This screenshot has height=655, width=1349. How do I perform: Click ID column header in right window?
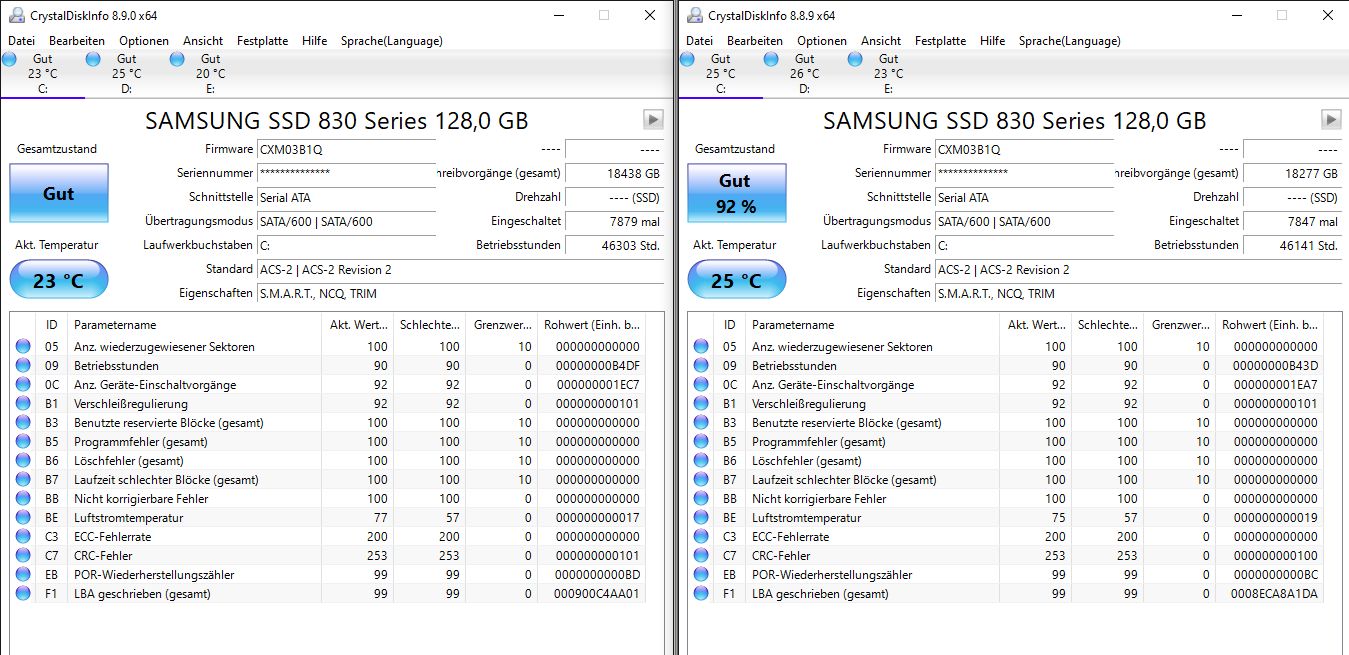[x=730, y=325]
